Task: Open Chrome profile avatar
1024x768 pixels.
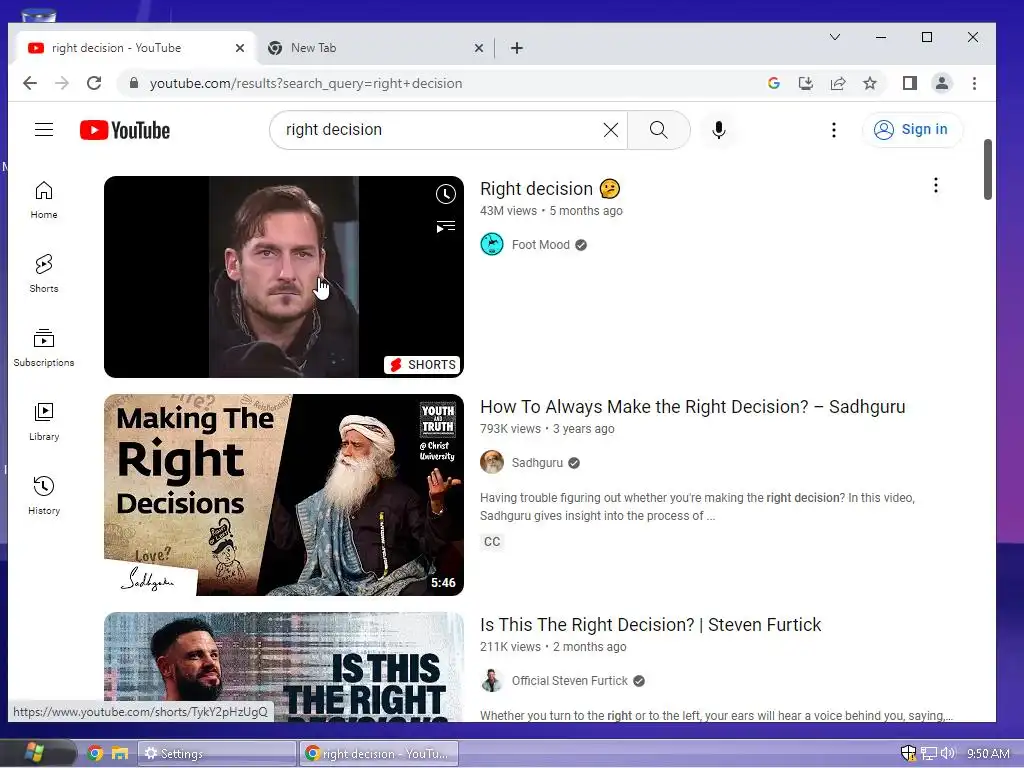Action: [x=942, y=83]
